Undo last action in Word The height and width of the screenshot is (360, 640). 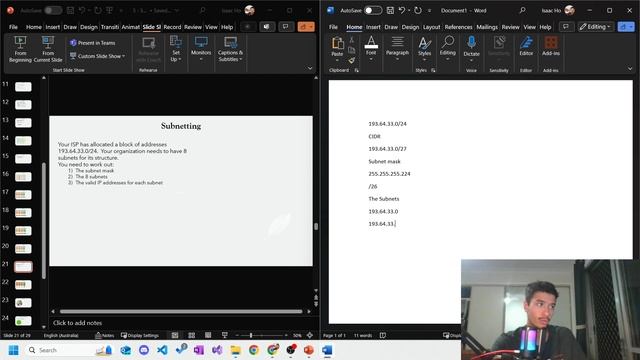point(402,10)
